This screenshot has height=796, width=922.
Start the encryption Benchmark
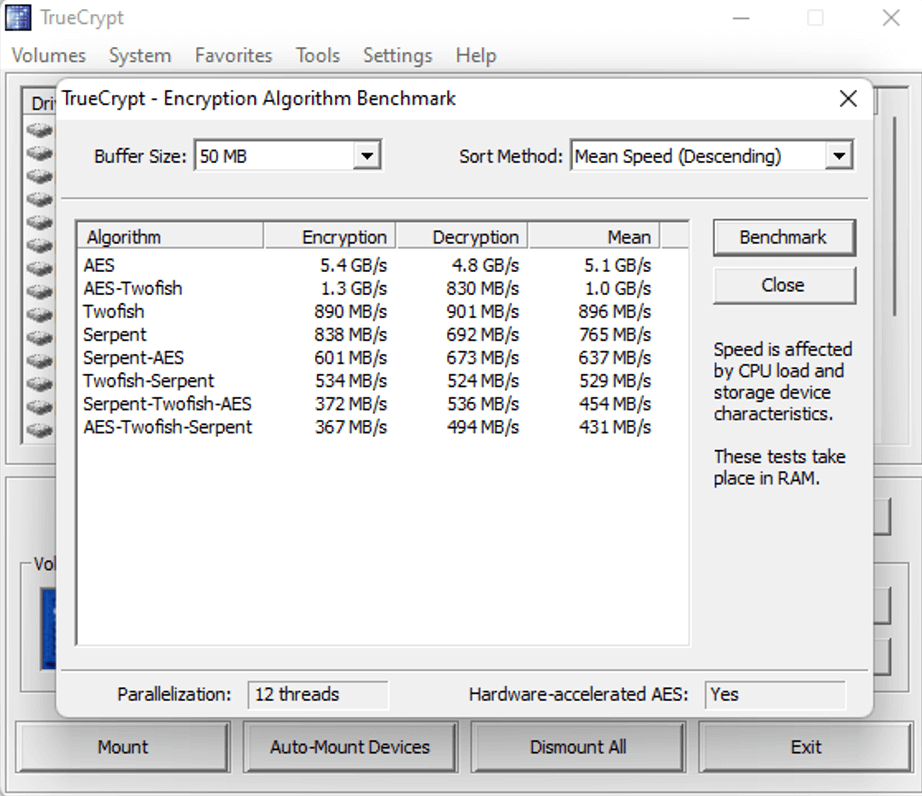pyautogui.click(x=783, y=237)
